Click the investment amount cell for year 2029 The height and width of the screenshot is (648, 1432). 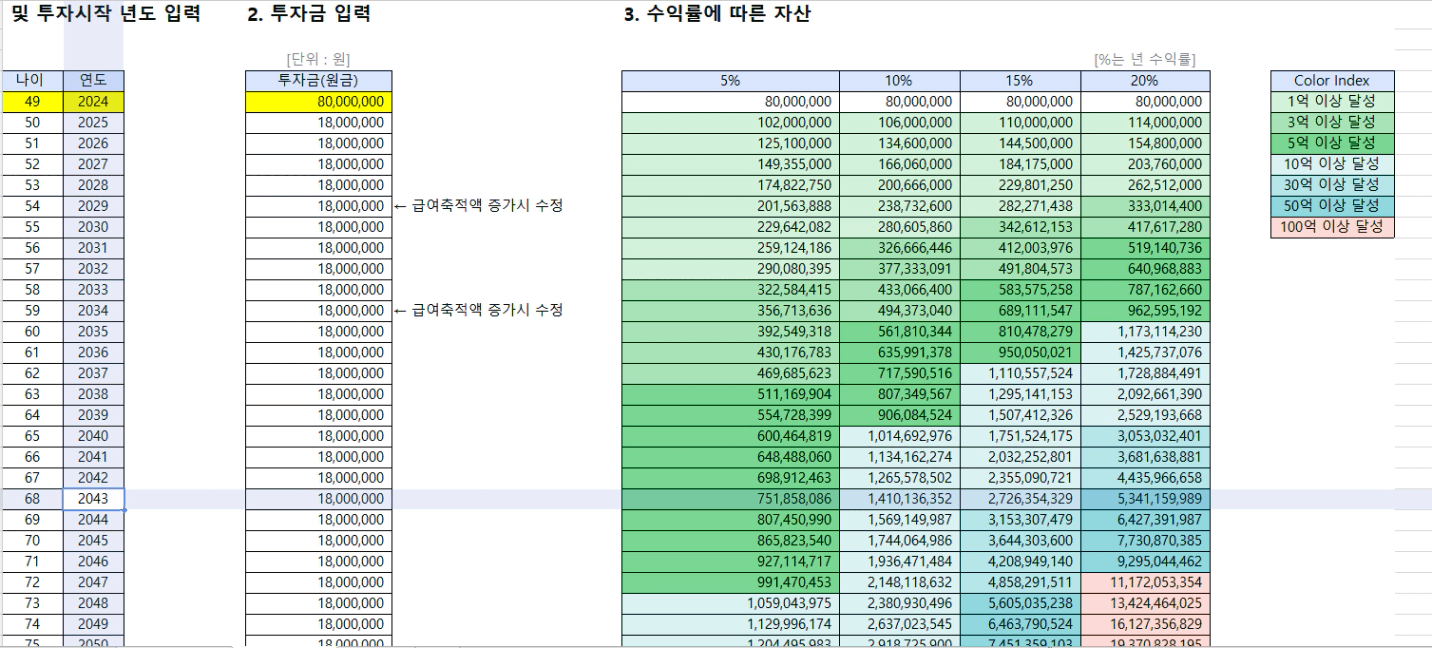click(x=318, y=206)
